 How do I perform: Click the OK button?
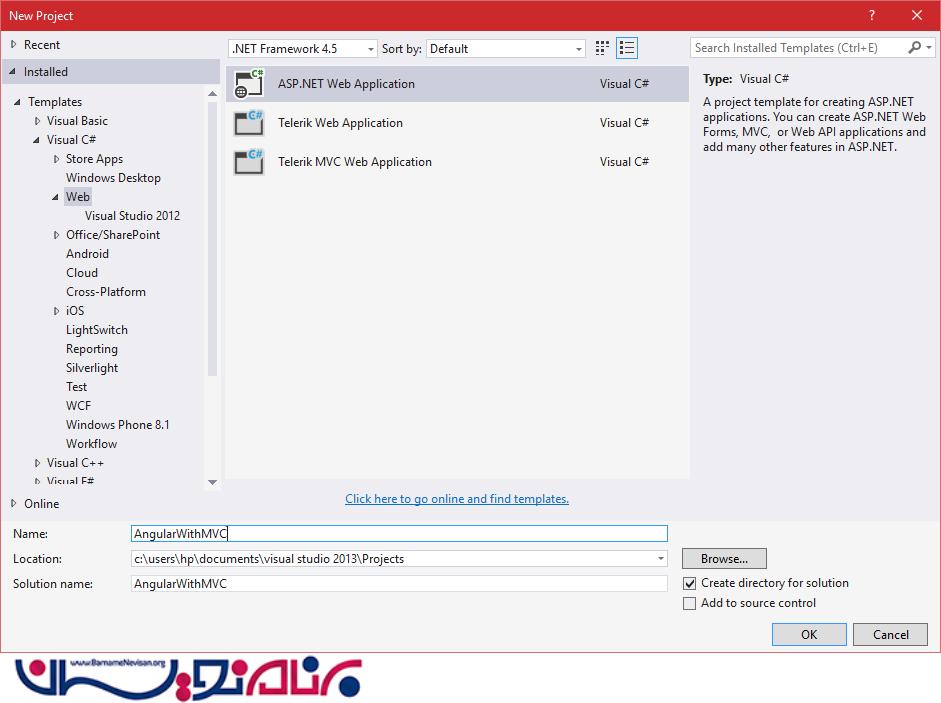tap(809, 634)
